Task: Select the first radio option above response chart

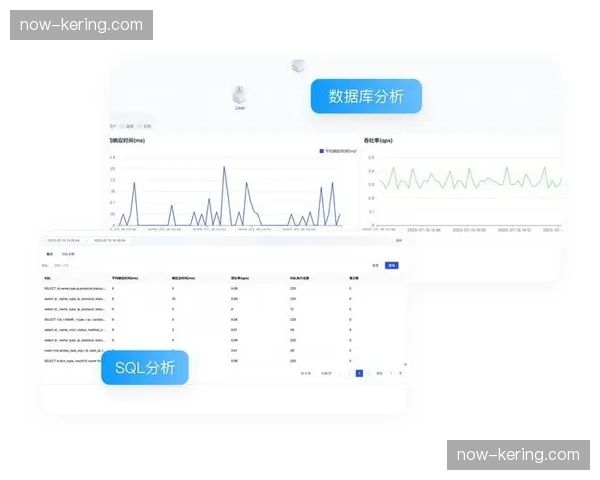Action: pos(122,126)
